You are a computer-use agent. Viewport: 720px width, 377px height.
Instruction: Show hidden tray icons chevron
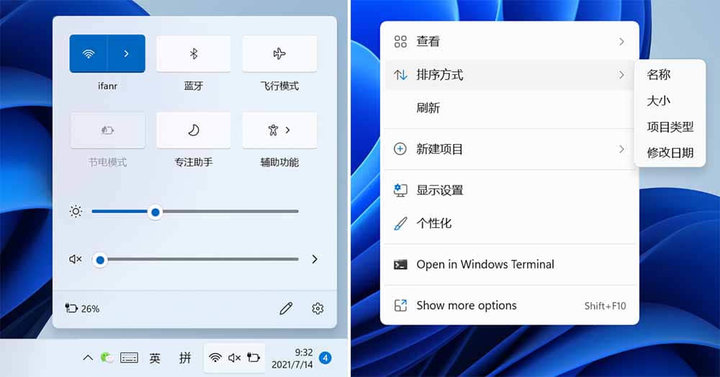click(88, 358)
